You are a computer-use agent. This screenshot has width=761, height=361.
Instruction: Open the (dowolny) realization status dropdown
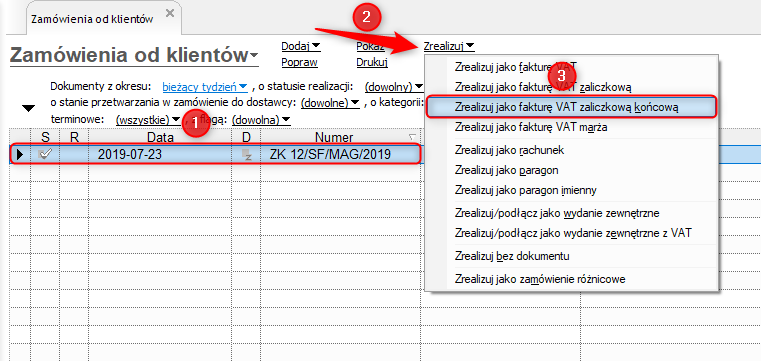(394, 87)
